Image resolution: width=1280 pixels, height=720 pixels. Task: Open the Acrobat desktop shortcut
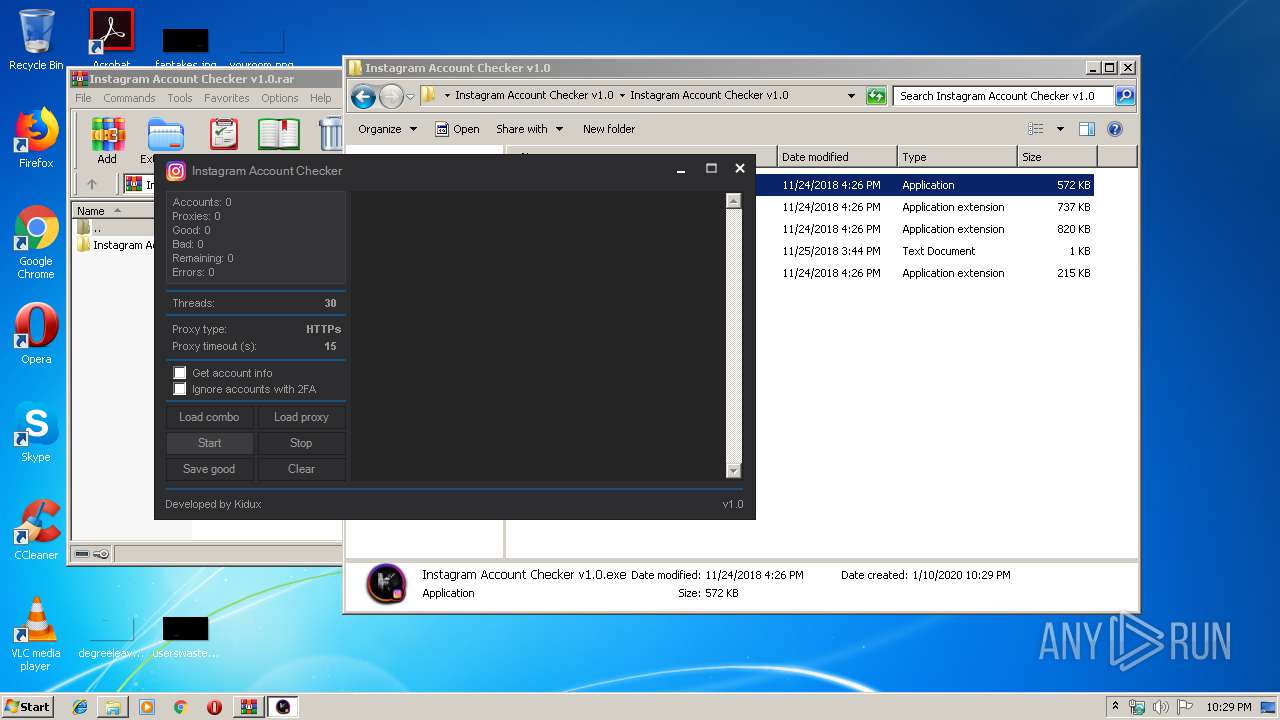click(111, 39)
